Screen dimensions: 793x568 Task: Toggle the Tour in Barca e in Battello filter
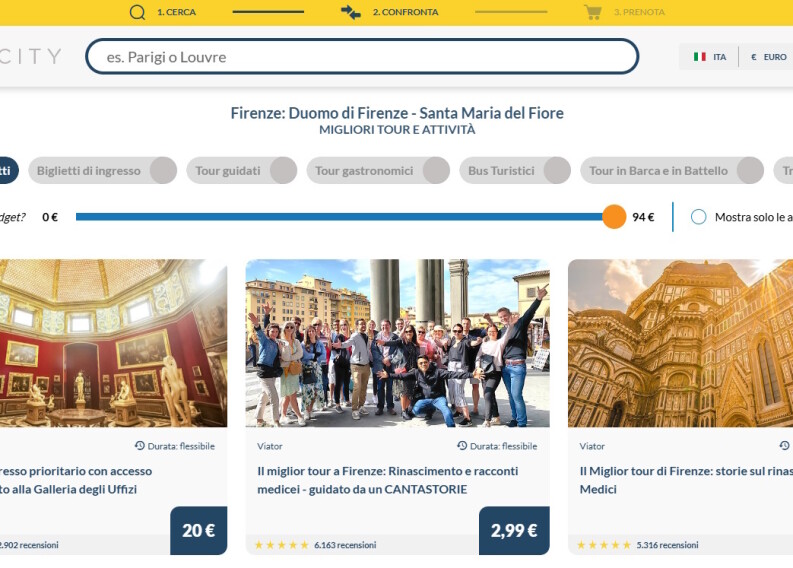coord(672,170)
